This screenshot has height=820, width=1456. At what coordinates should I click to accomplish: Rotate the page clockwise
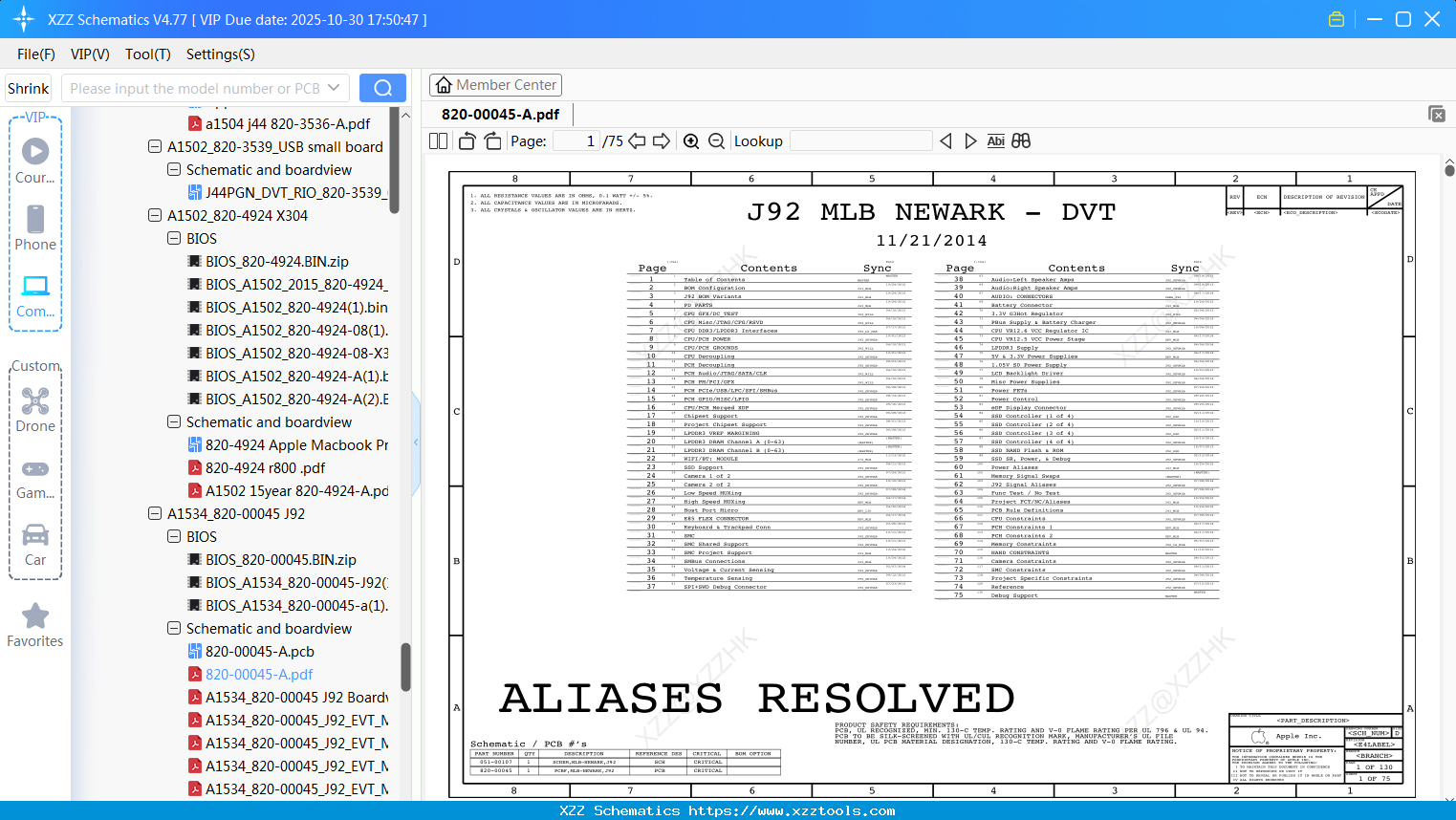pos(492,141)
